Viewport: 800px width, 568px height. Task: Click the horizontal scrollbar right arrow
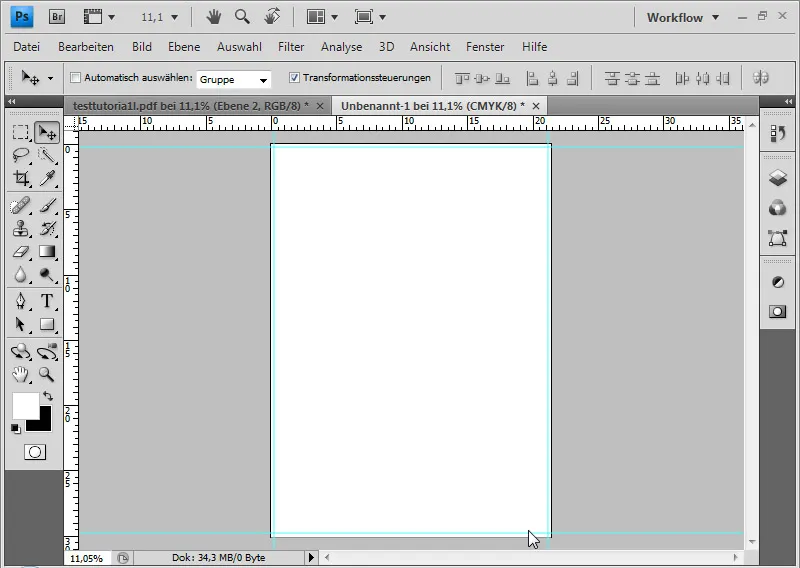pos(735,557)
